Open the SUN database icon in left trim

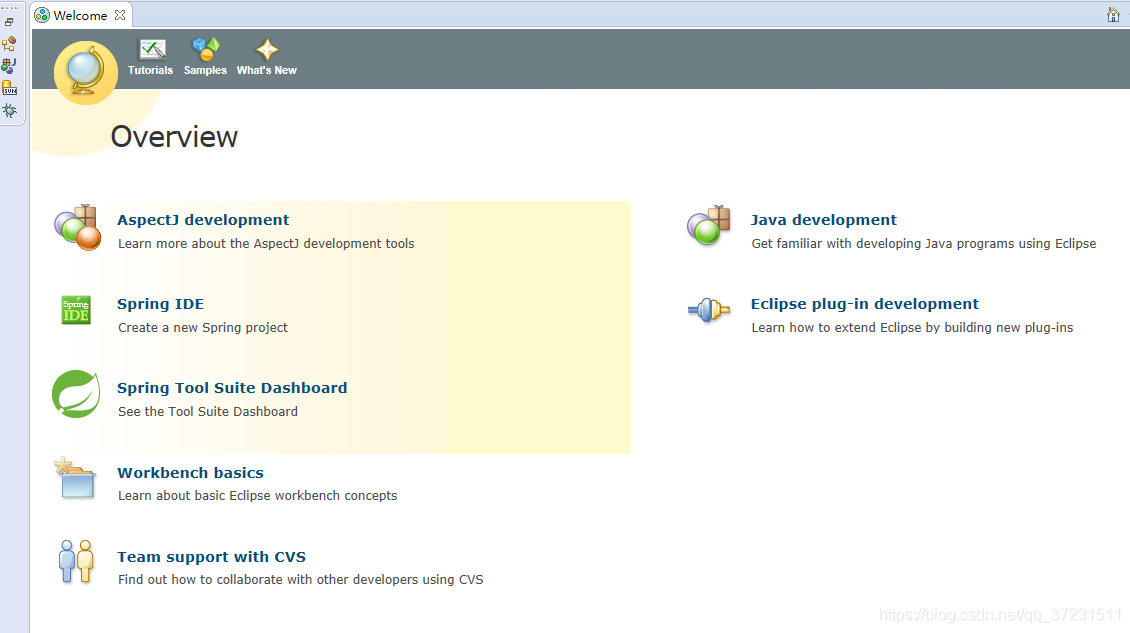click(x=9, y=88)
